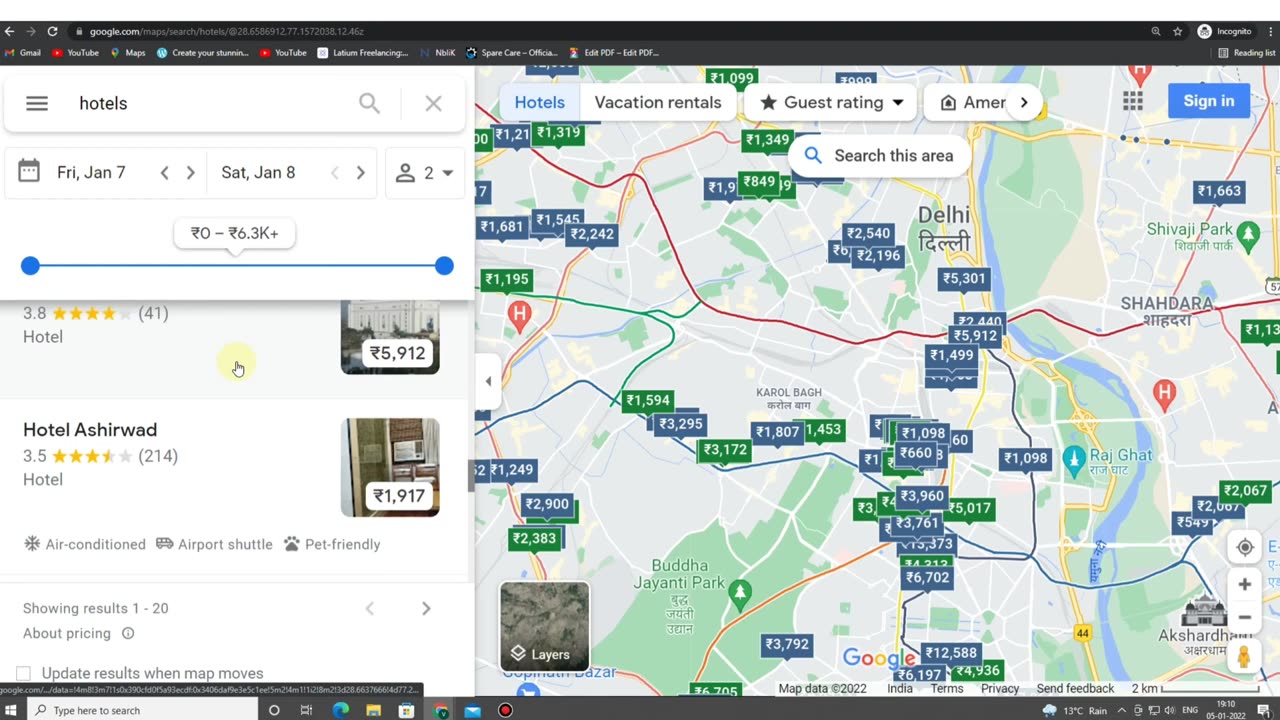Select the ₹1,663 price marker
The image size is (1280, 720).
1219,191
